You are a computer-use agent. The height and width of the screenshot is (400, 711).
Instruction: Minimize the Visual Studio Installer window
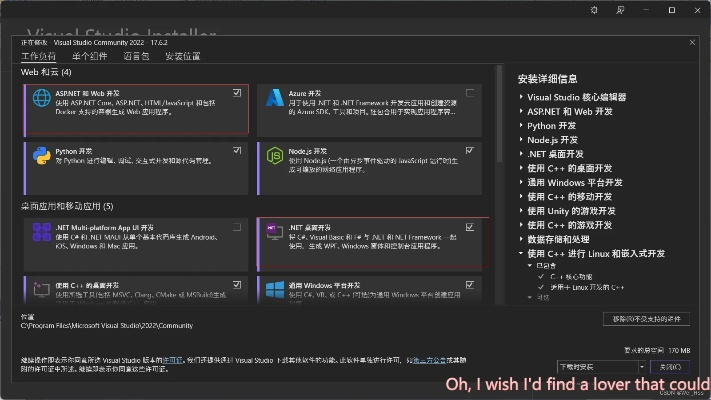[x=646, y=10]
